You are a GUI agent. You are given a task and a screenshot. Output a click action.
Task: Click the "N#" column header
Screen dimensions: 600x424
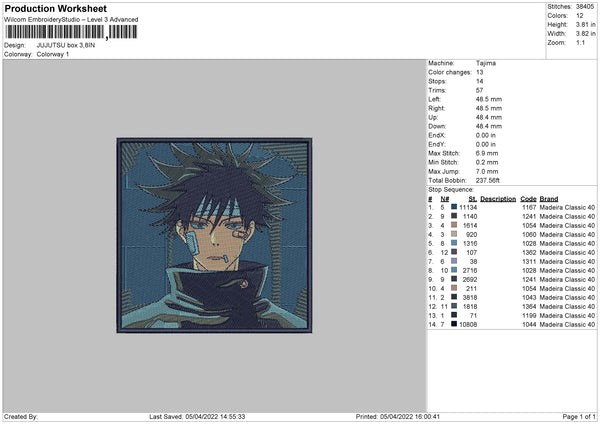[x=444, y=199]
